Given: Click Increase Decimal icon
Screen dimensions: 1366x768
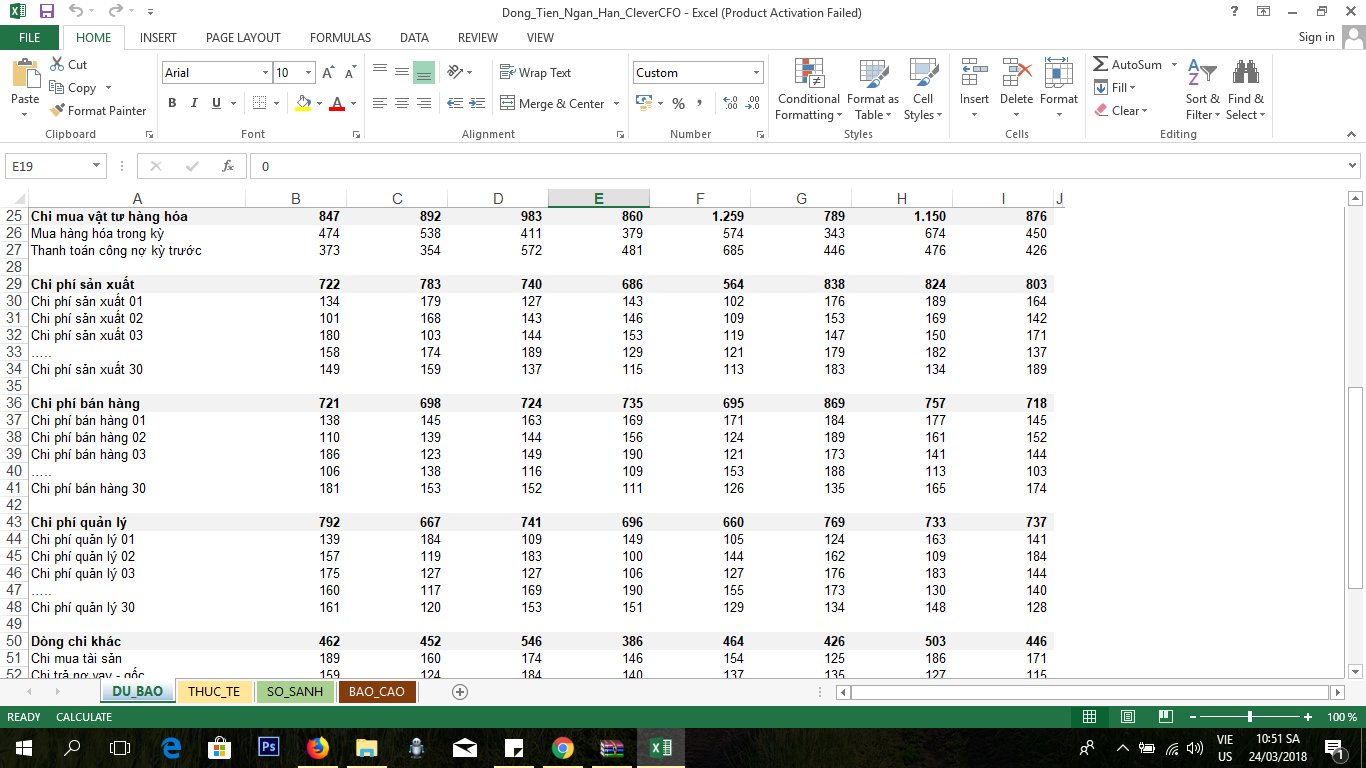Looking at the screenshot, I should (729, 103).
